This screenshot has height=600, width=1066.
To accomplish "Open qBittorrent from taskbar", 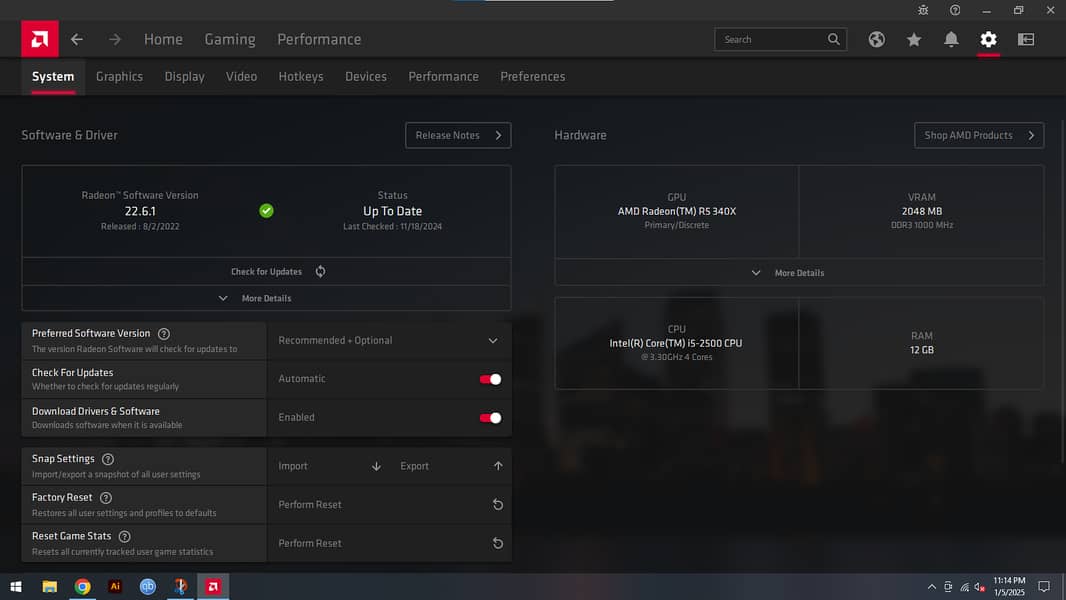I will [148, 586].
